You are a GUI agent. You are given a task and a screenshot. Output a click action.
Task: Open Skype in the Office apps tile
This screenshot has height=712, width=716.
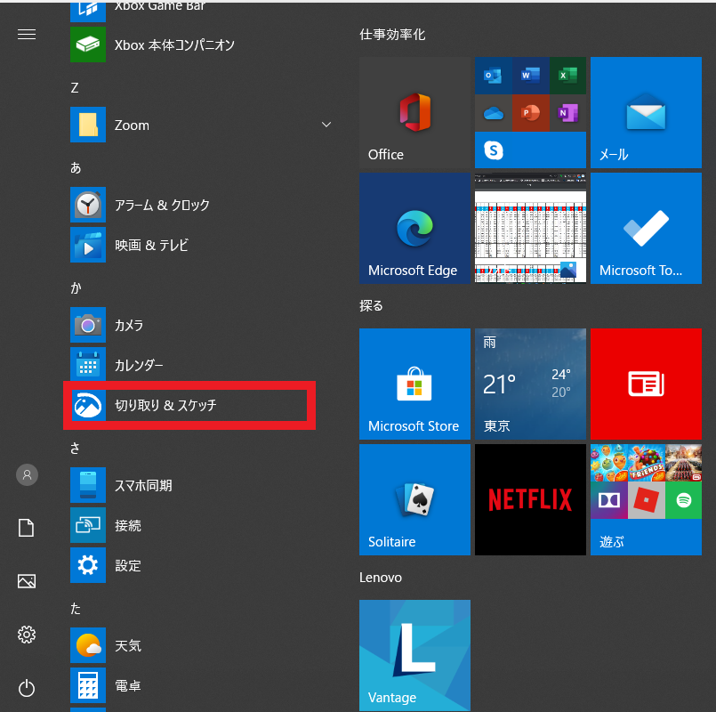(493, 150)
